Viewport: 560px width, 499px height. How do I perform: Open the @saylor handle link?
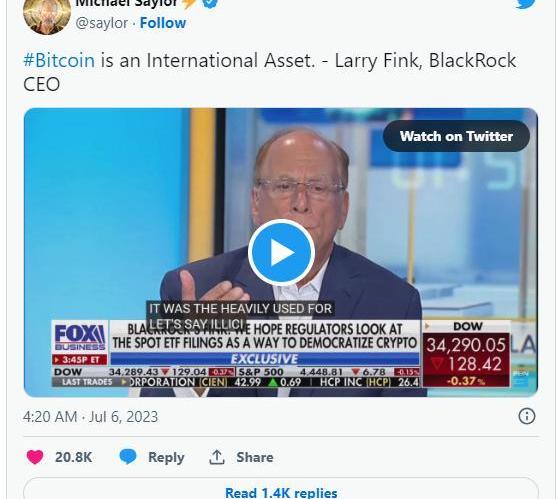[x=101, y=23]
